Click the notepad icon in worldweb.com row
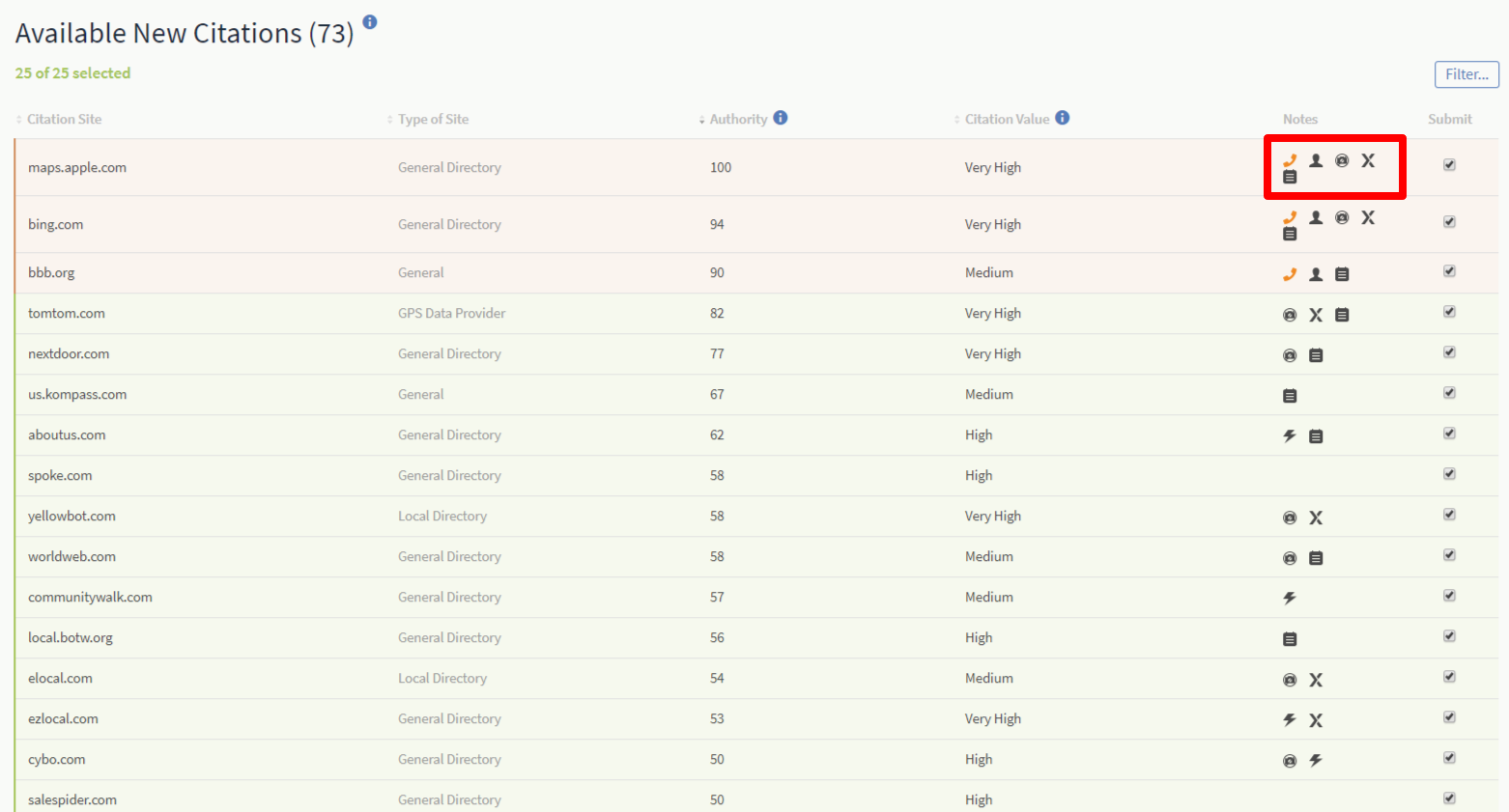 pyautogui.click(x=1316, y=558)
